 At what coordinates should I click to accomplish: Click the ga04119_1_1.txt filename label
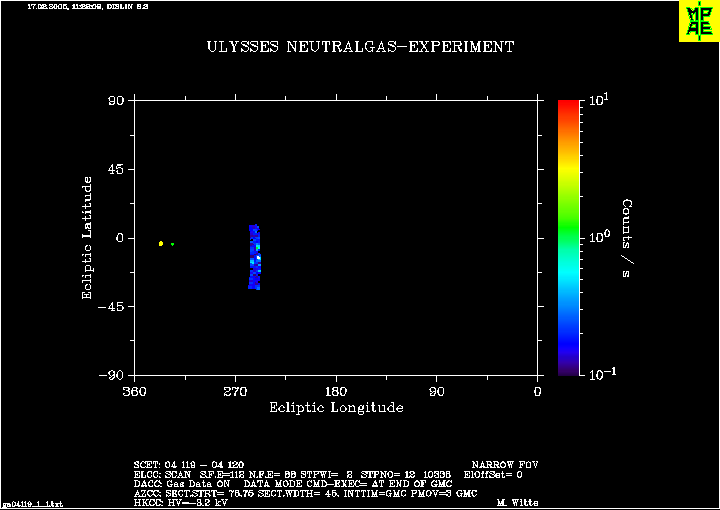point(33,504)
